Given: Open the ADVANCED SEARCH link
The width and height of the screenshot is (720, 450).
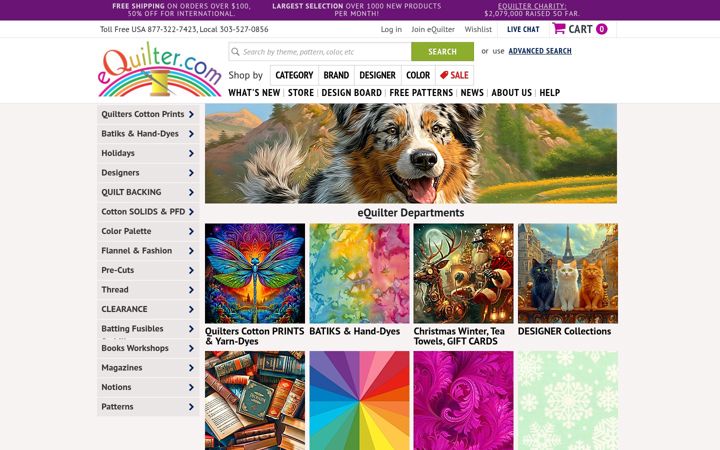Looking at the screenshot, I should (x=540, y=51).
